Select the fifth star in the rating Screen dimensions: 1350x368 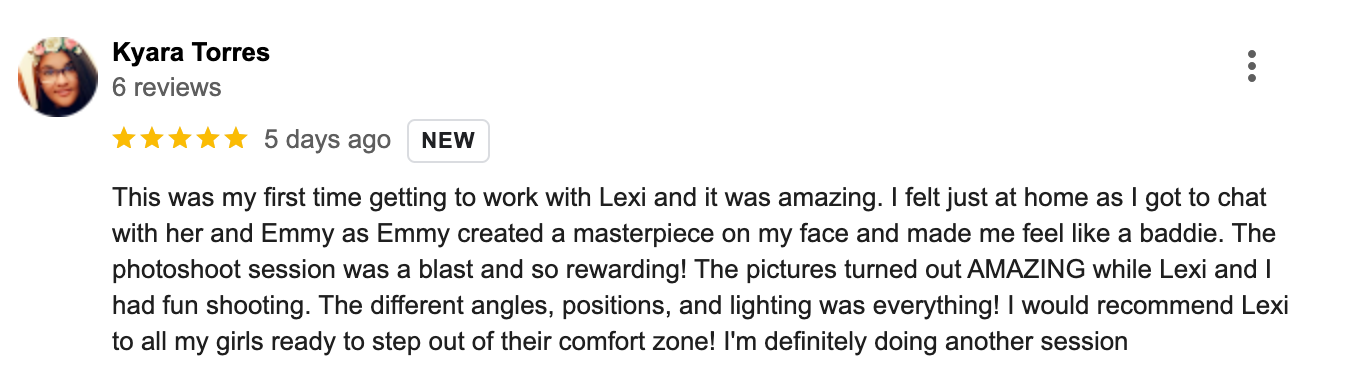coord(236,139)
